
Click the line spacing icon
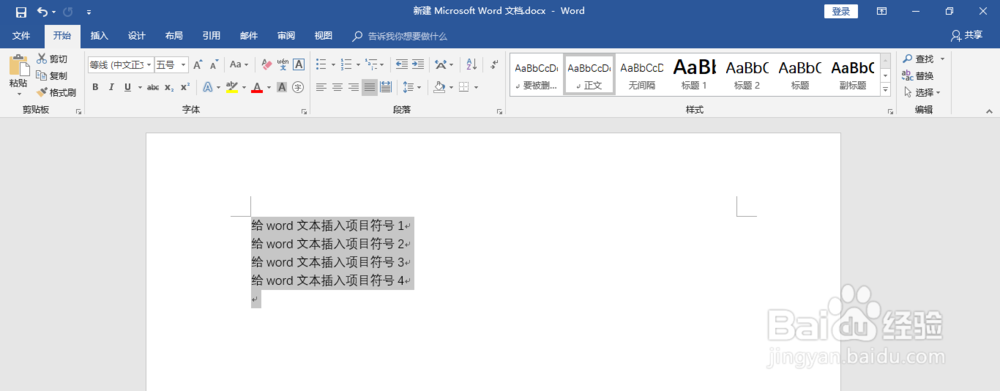pos(408,87)
